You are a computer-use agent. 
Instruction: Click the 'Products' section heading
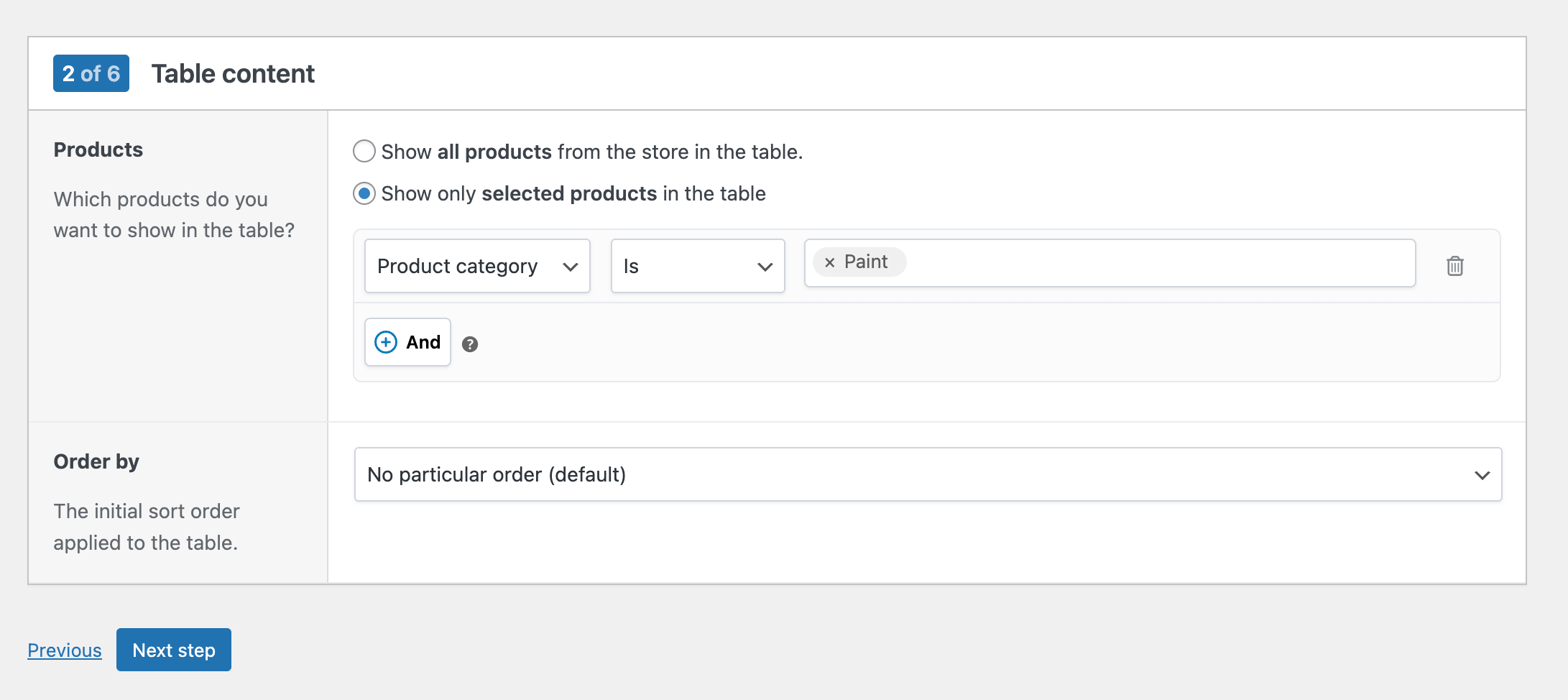98,149
